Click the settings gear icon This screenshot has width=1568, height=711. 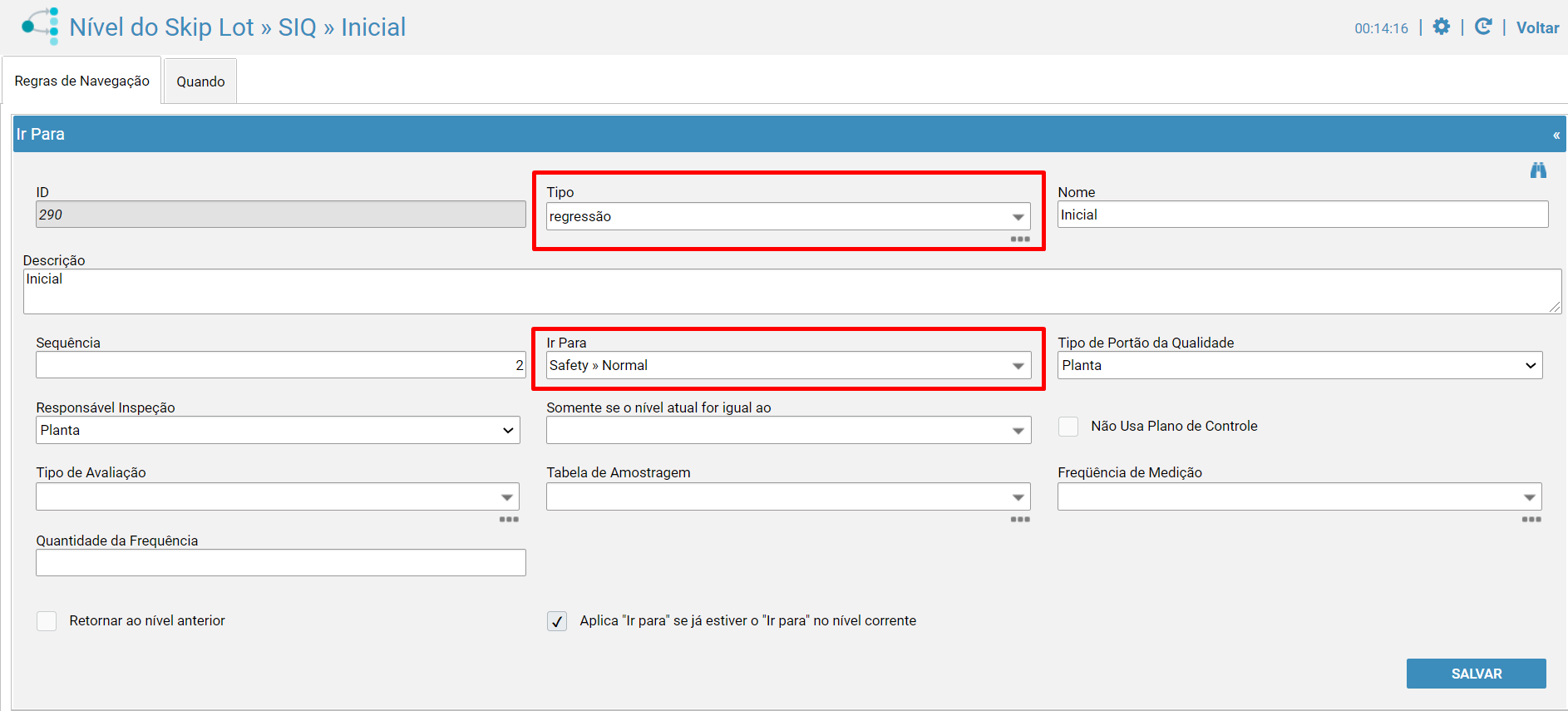click(1442, 27)
